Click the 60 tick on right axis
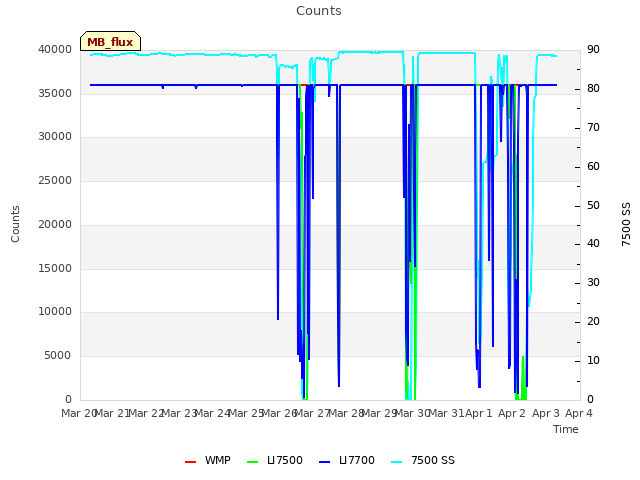 pyautogui.click(x=593, y=167)
